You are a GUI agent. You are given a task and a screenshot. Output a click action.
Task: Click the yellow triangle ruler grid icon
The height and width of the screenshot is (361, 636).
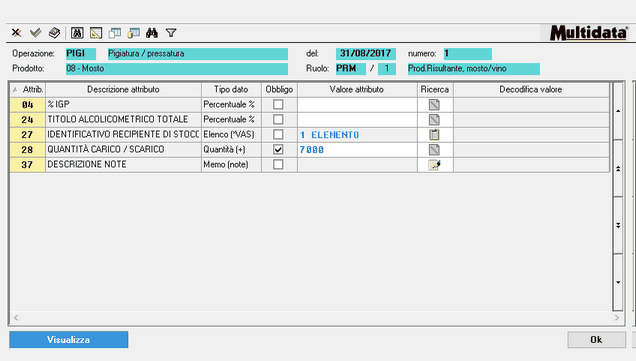coord(96,33)
